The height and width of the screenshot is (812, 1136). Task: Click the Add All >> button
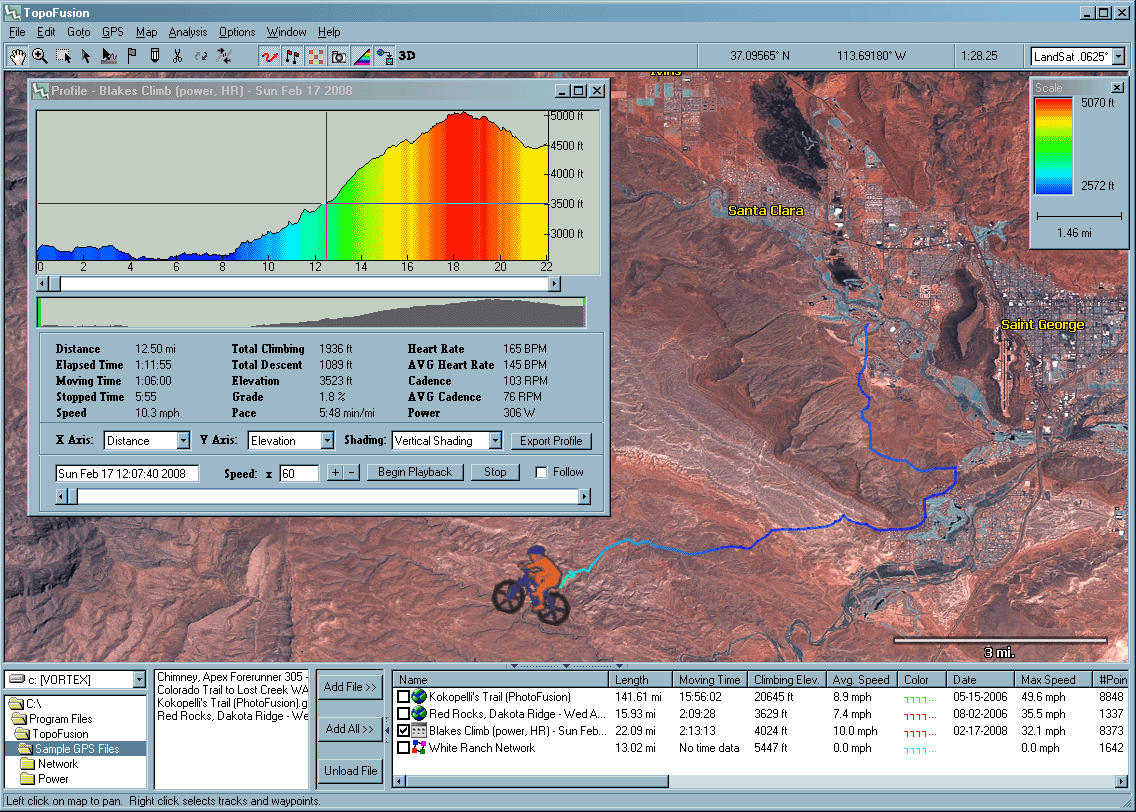coord(350,729)
